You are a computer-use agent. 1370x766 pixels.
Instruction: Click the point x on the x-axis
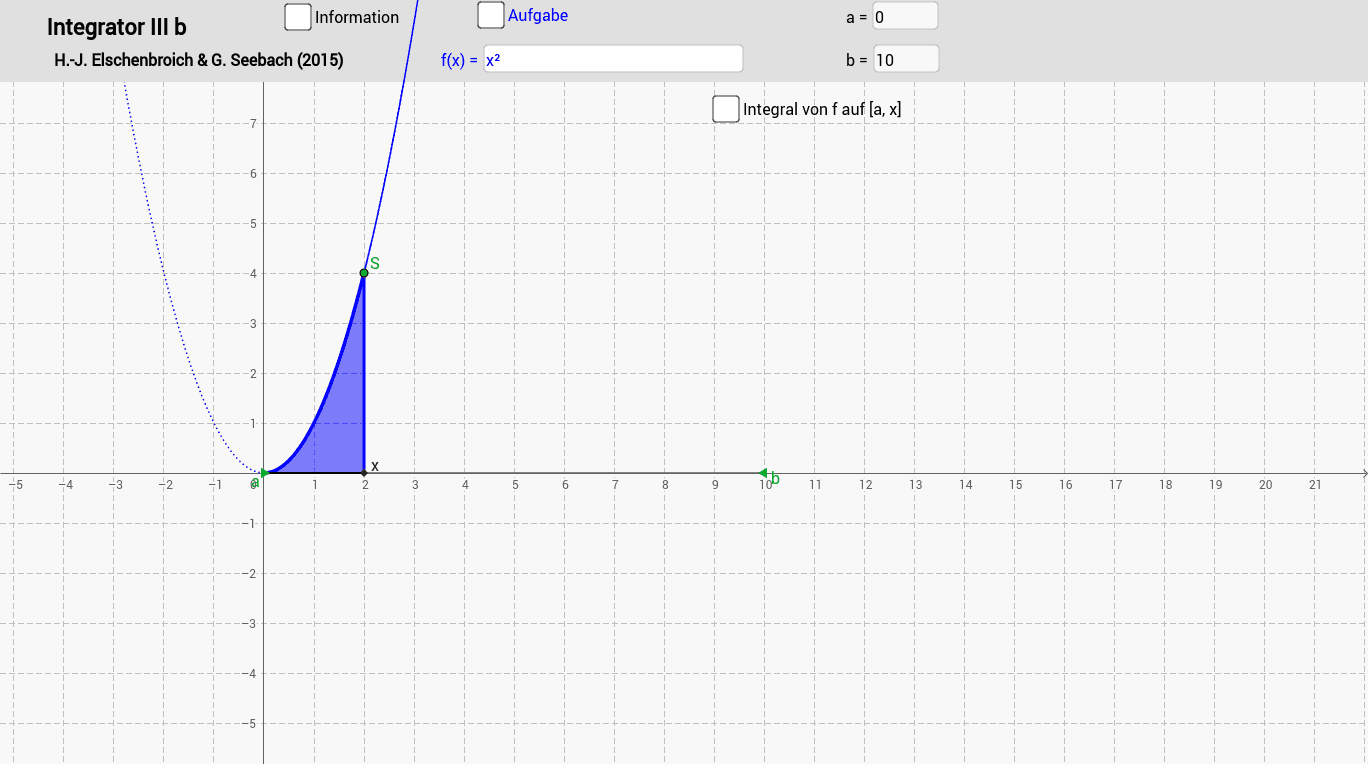click(x=364, y=473)
